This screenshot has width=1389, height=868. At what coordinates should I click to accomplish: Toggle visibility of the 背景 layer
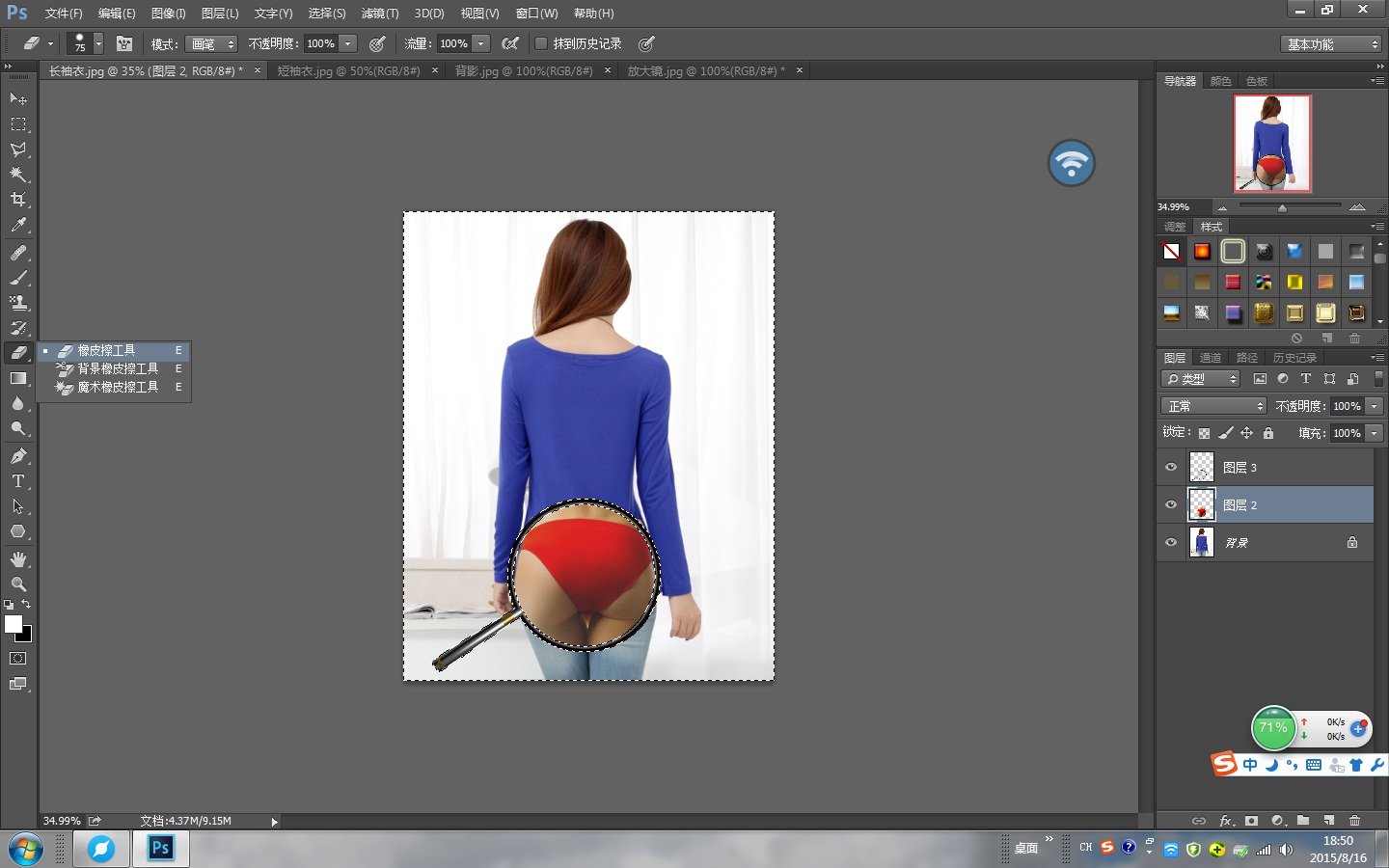tap(1171, 543)
